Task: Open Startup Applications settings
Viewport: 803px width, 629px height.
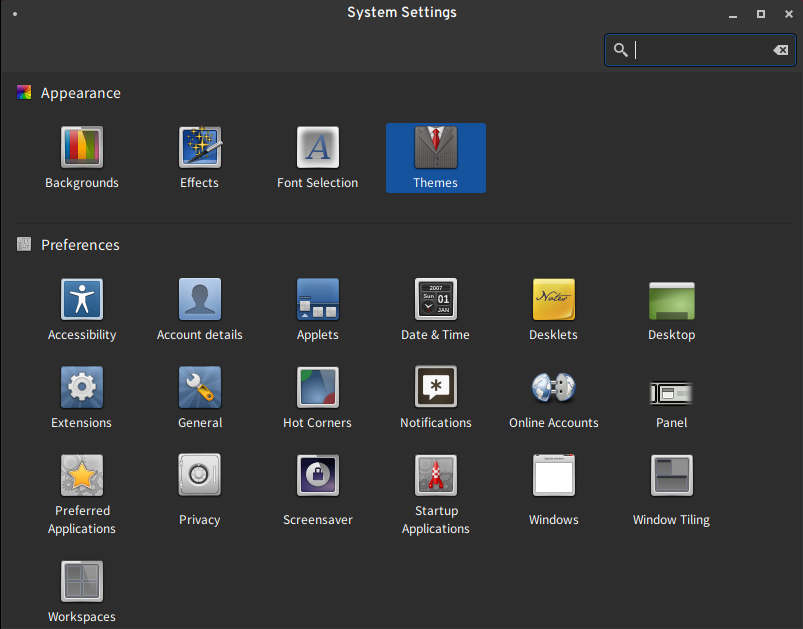Action: [x=435, y=476]
